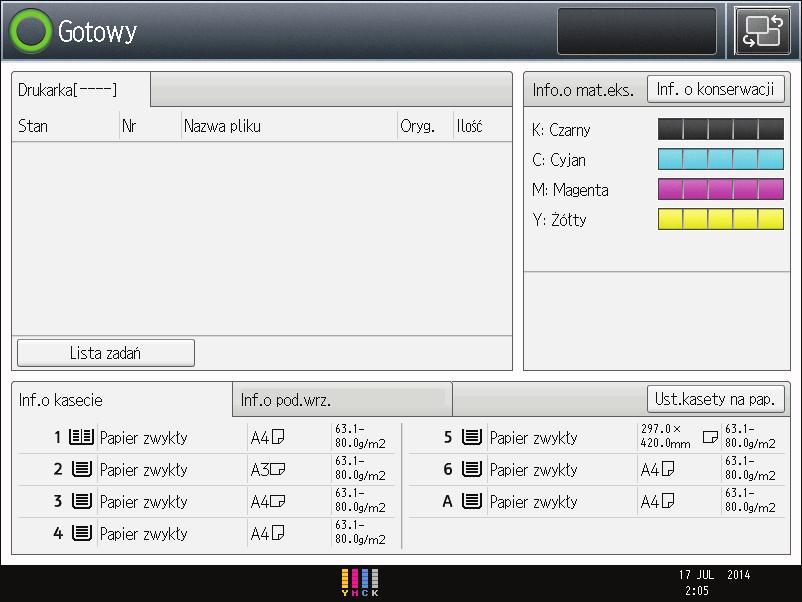Click the C: Cyjan toner level bar

(721, 159)
